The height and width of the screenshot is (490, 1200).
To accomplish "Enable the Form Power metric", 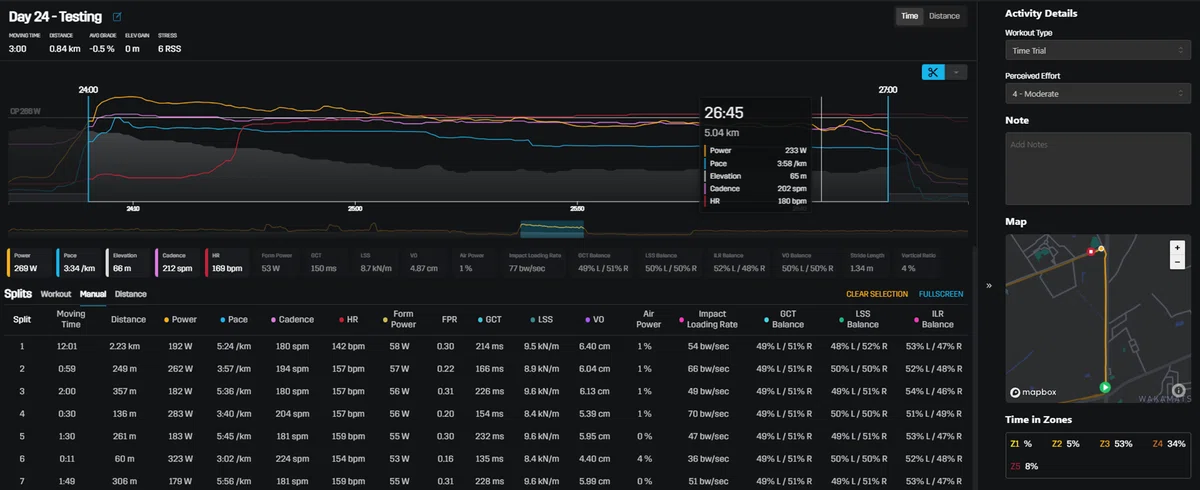I will tap(275, 262).
